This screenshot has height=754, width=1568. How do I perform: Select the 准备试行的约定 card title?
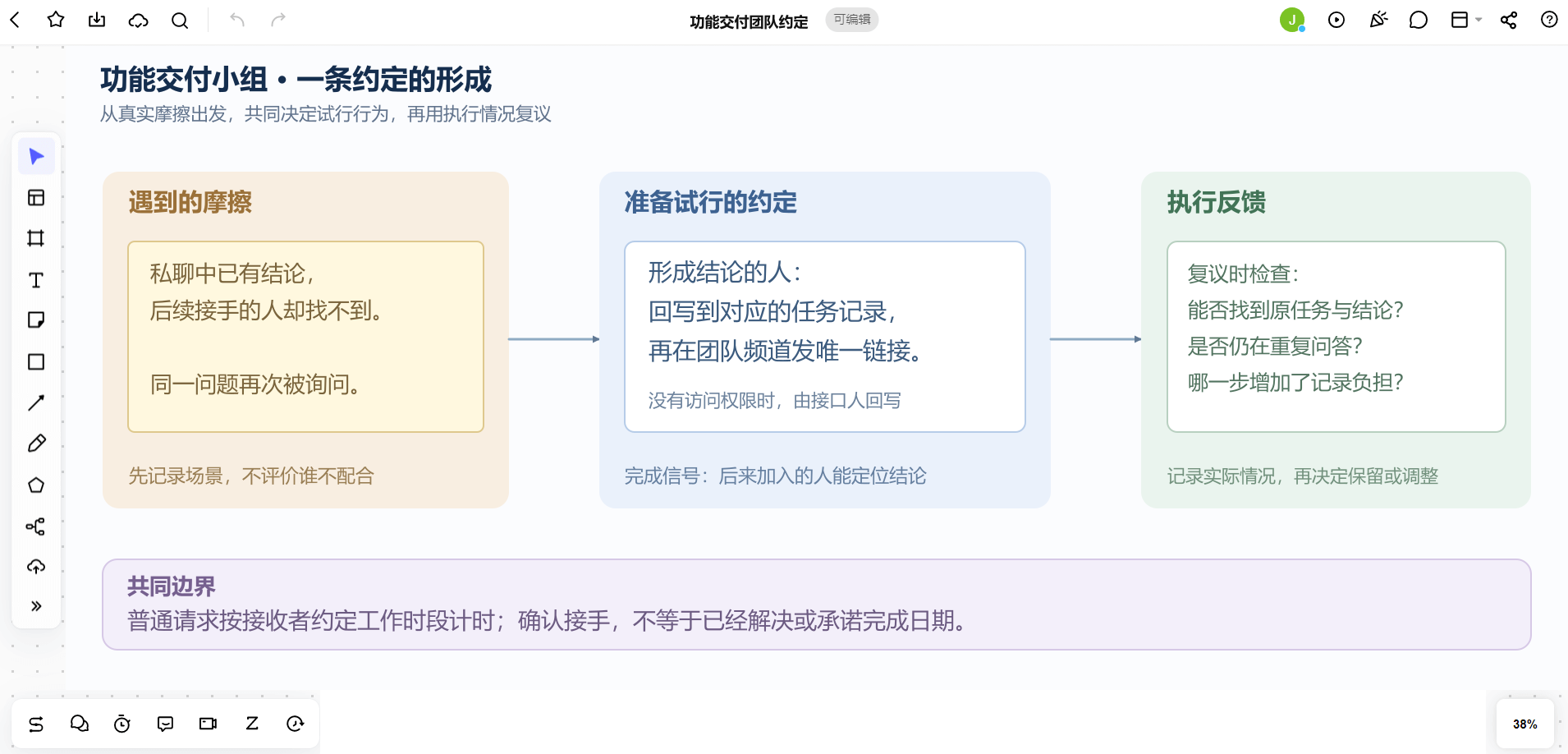point(710,202)
